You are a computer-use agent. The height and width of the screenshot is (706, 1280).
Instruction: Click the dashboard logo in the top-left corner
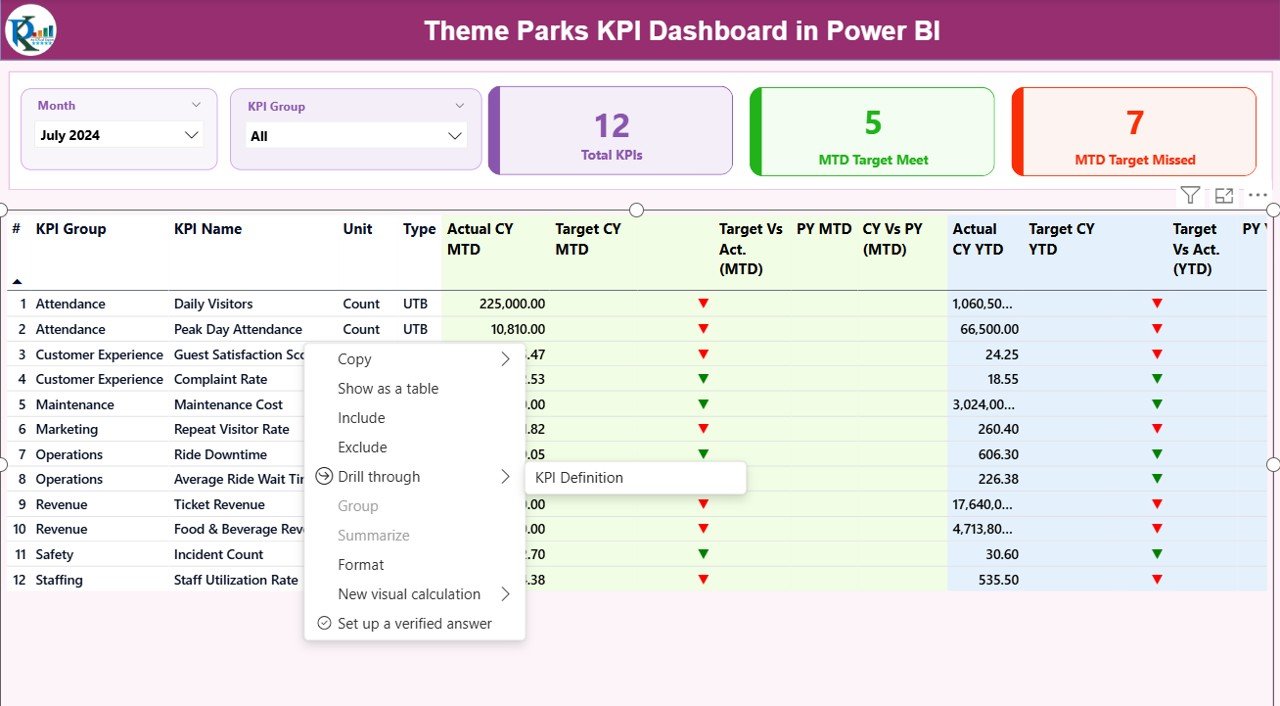31,30
